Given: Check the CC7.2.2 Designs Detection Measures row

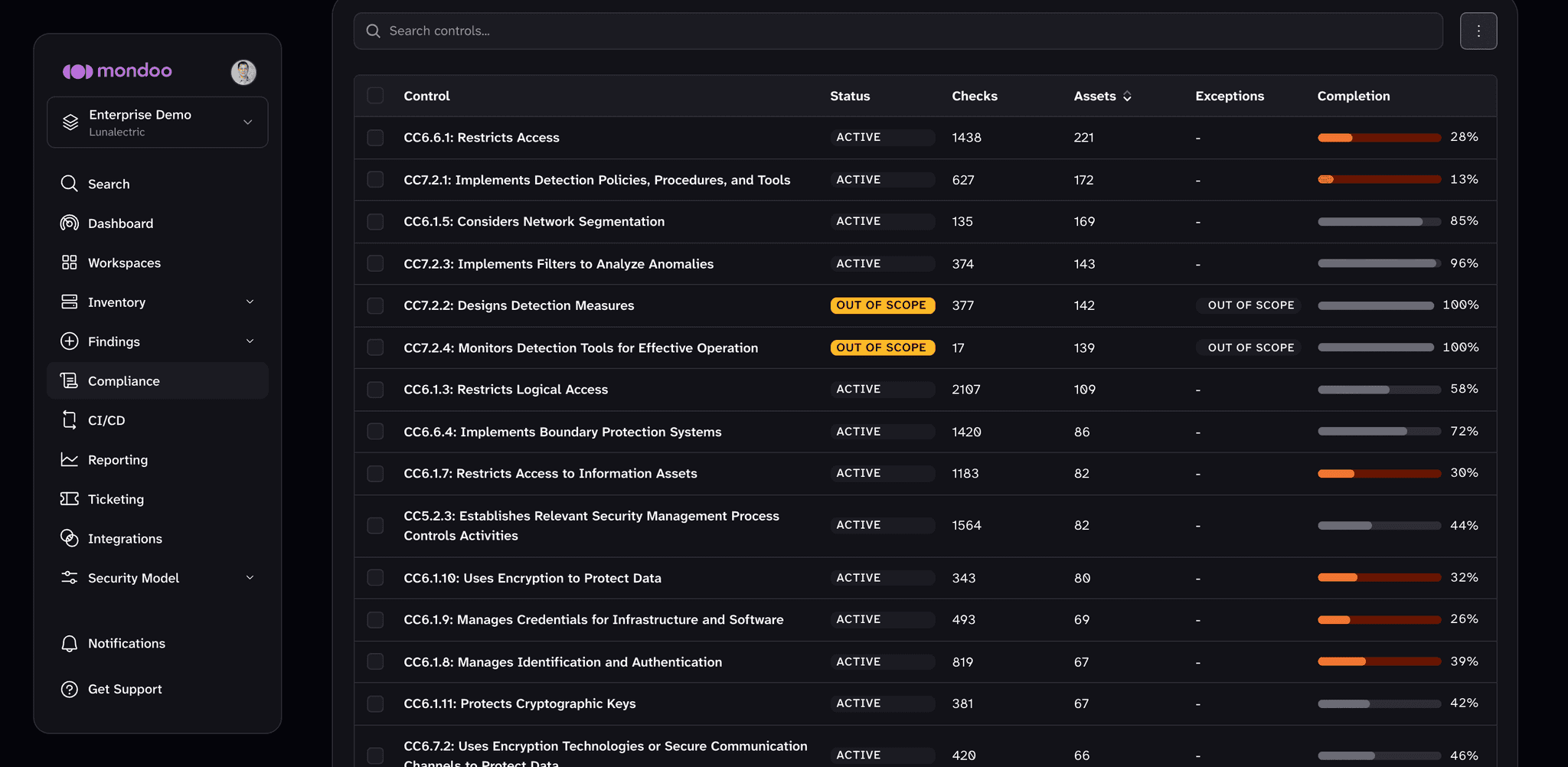Looking at the screenshot, I should click(x=375, y=305).
